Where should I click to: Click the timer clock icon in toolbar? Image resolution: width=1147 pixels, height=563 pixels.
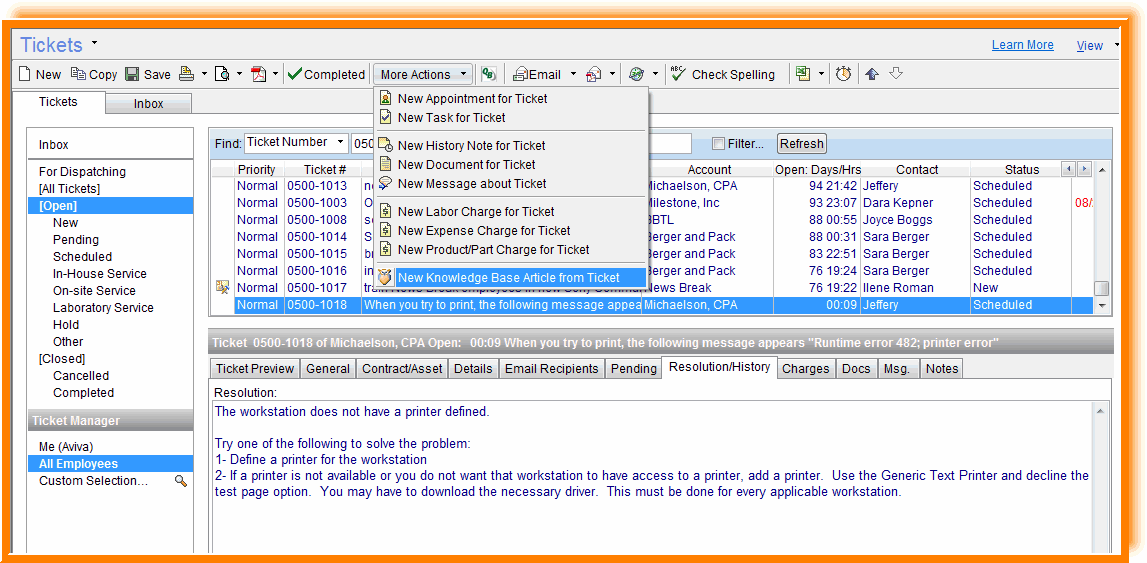coord(843,74)
